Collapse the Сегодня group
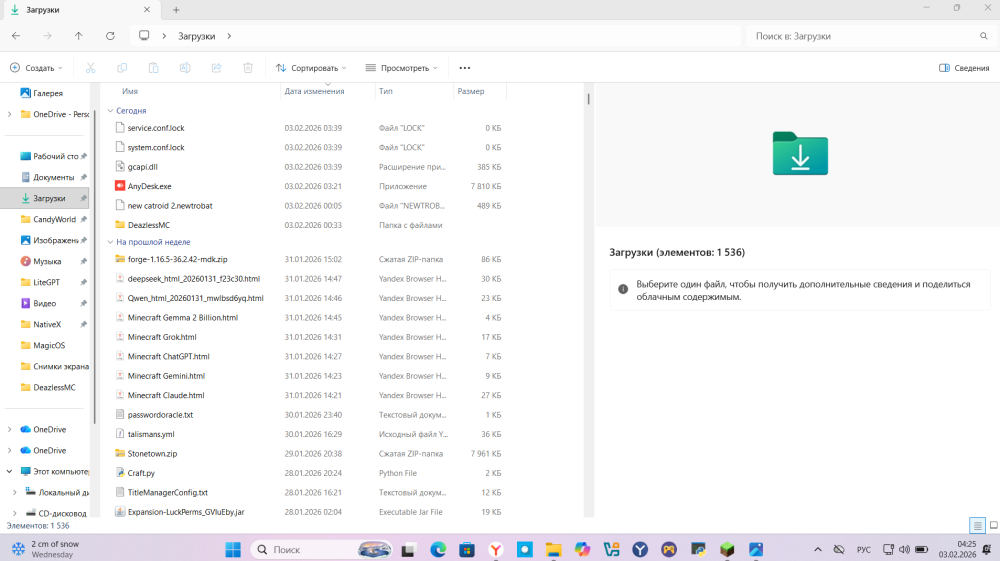Viewport: 1000px width, 561px height. [110, 110]
